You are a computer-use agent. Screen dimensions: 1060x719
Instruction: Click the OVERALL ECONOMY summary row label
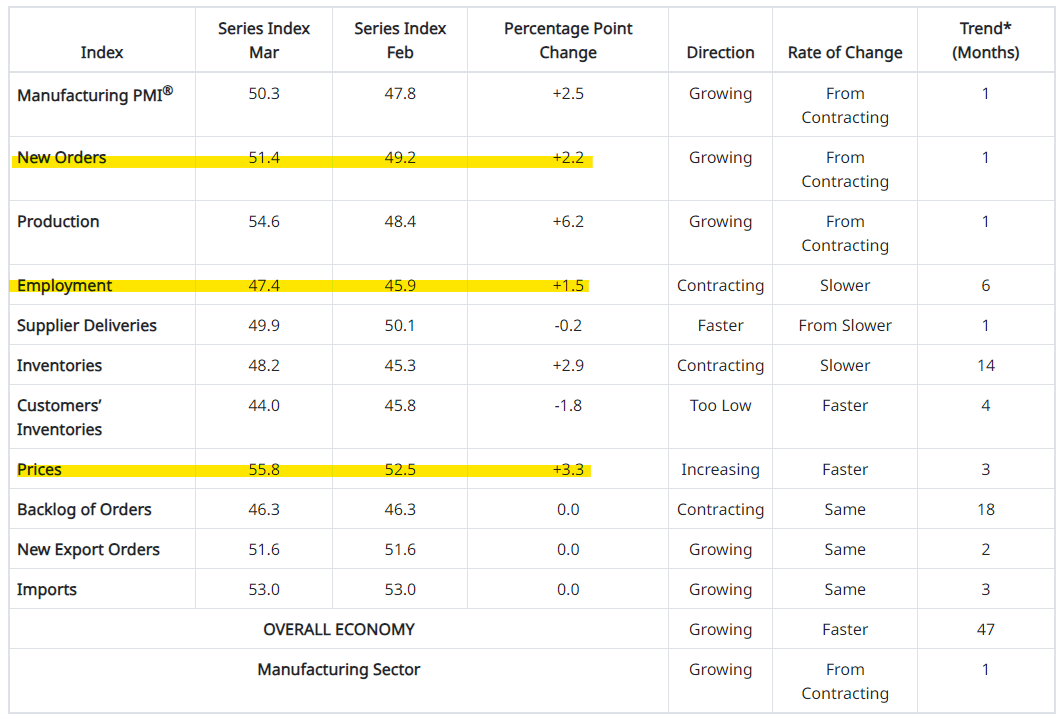[x=339, y=630]
